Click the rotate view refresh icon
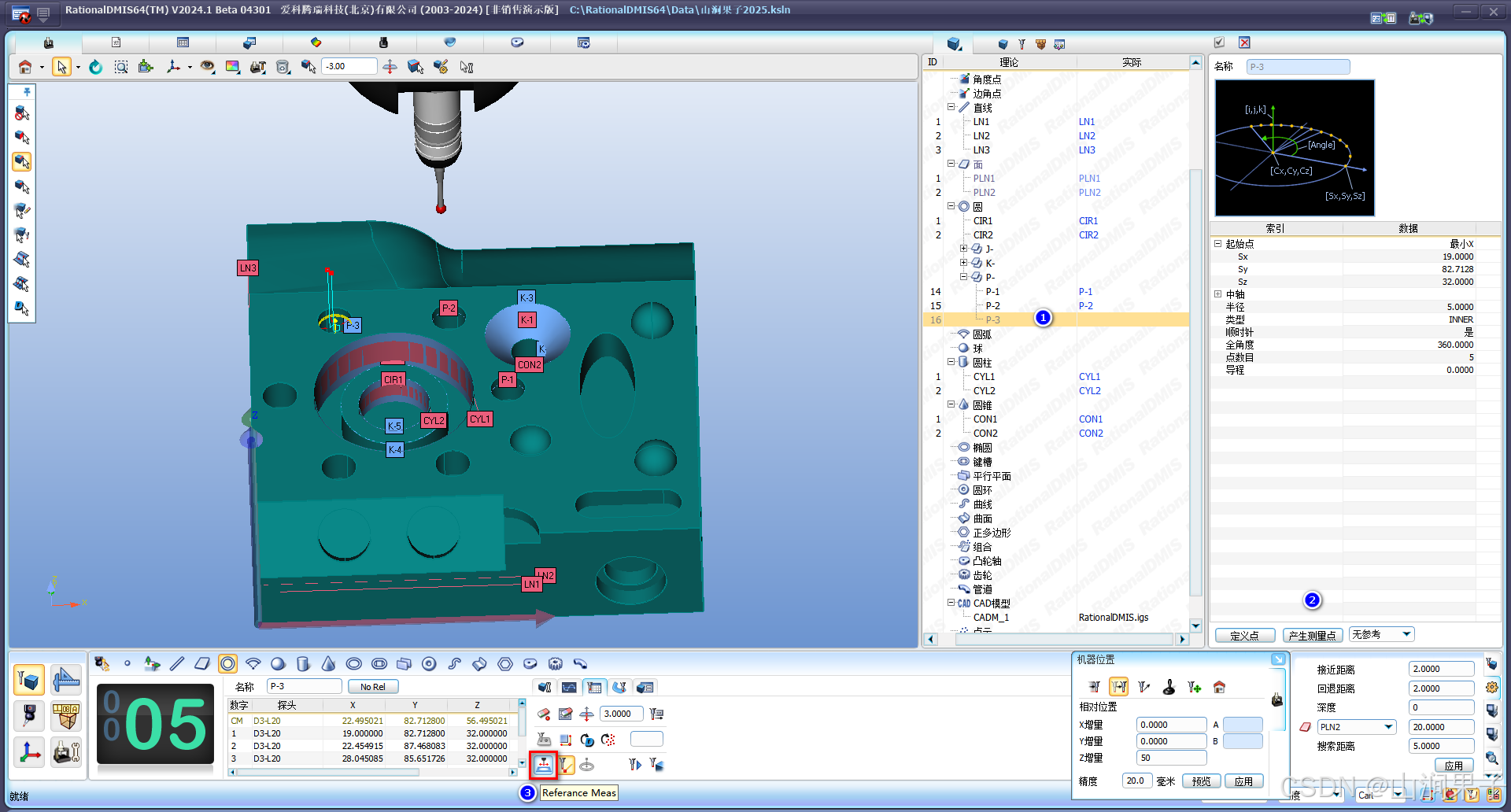This screenshot has height=812, width=1511. click(95, 67)
